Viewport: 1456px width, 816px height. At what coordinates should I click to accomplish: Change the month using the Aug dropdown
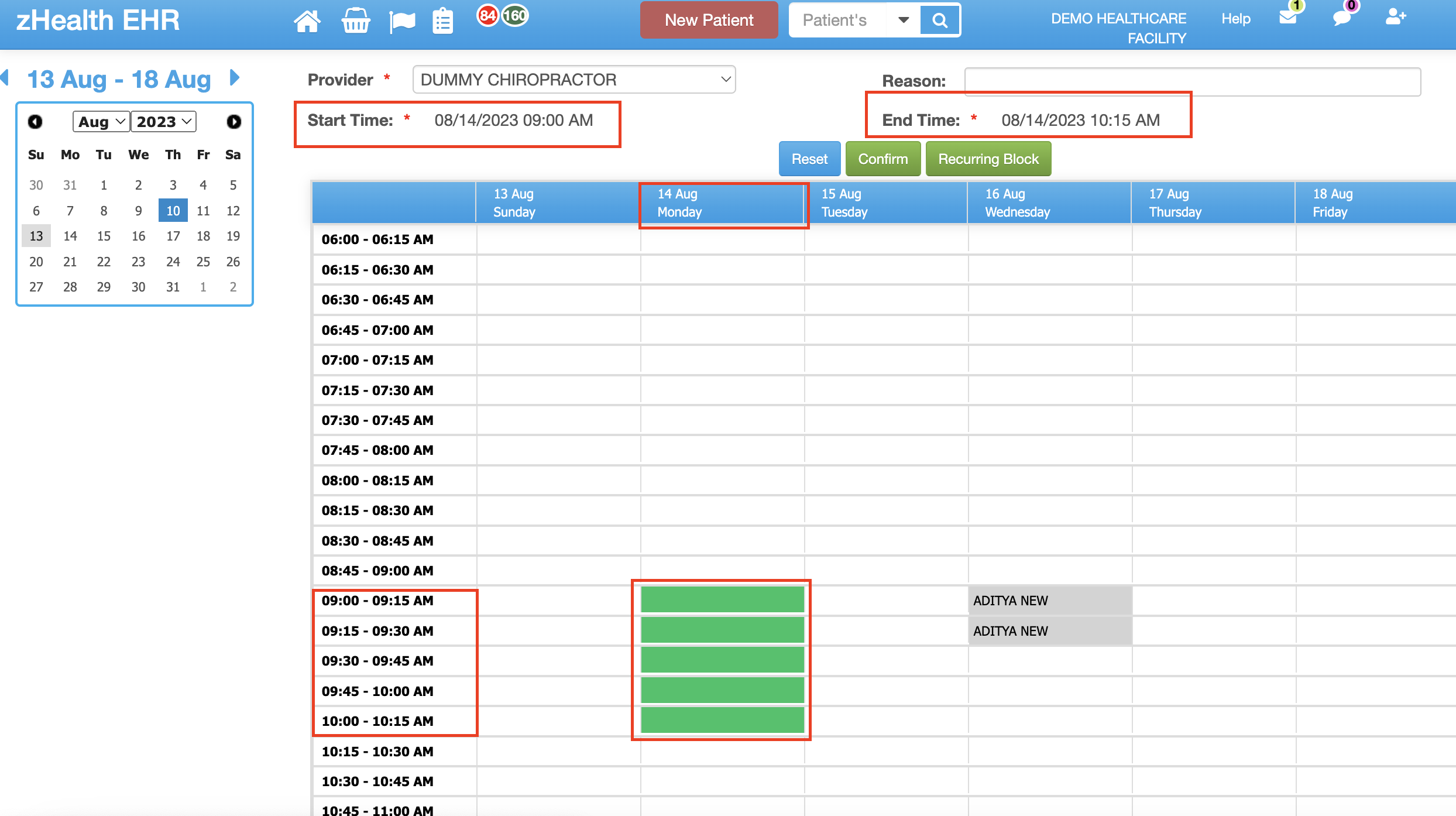[100, 122]
